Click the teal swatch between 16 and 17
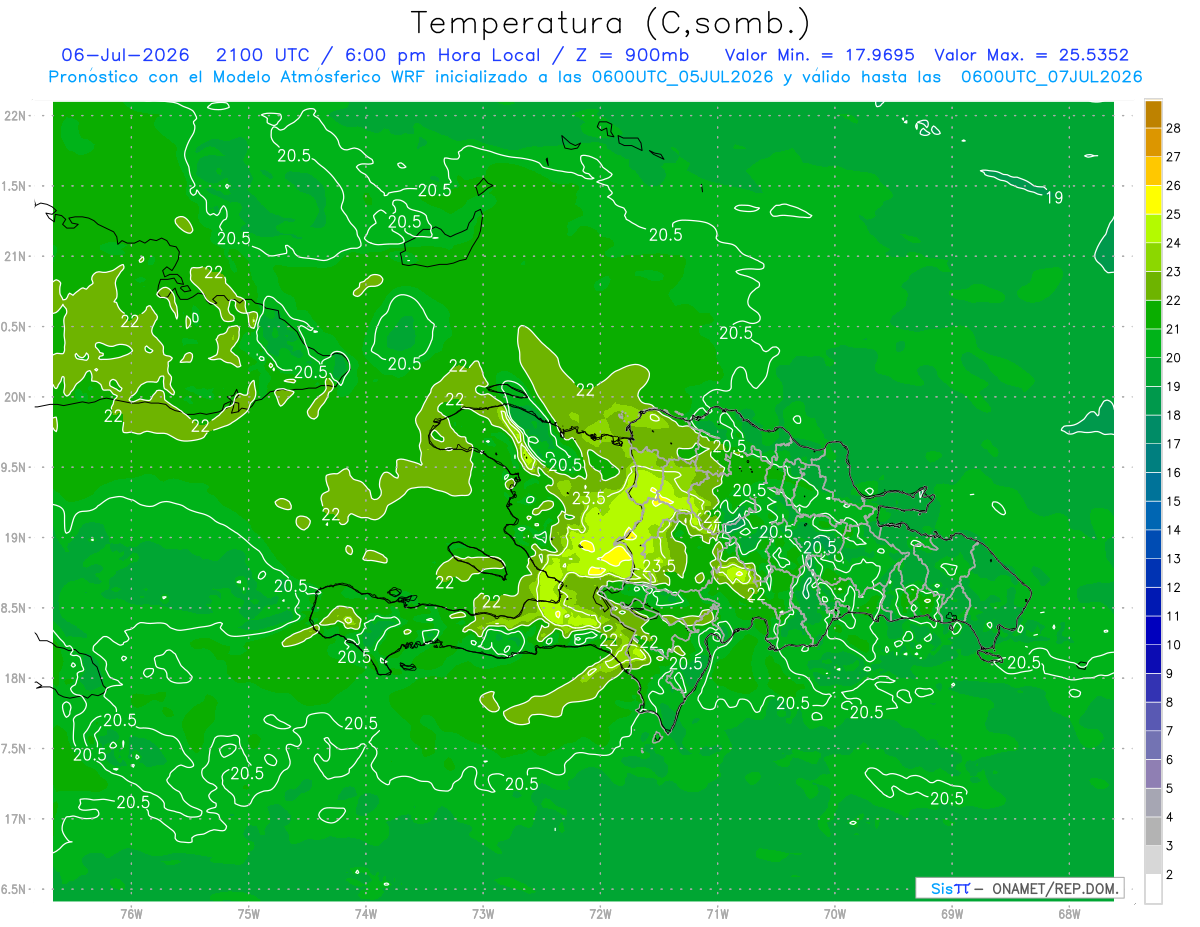The image size is (1200, 927). pos(1153,459)
